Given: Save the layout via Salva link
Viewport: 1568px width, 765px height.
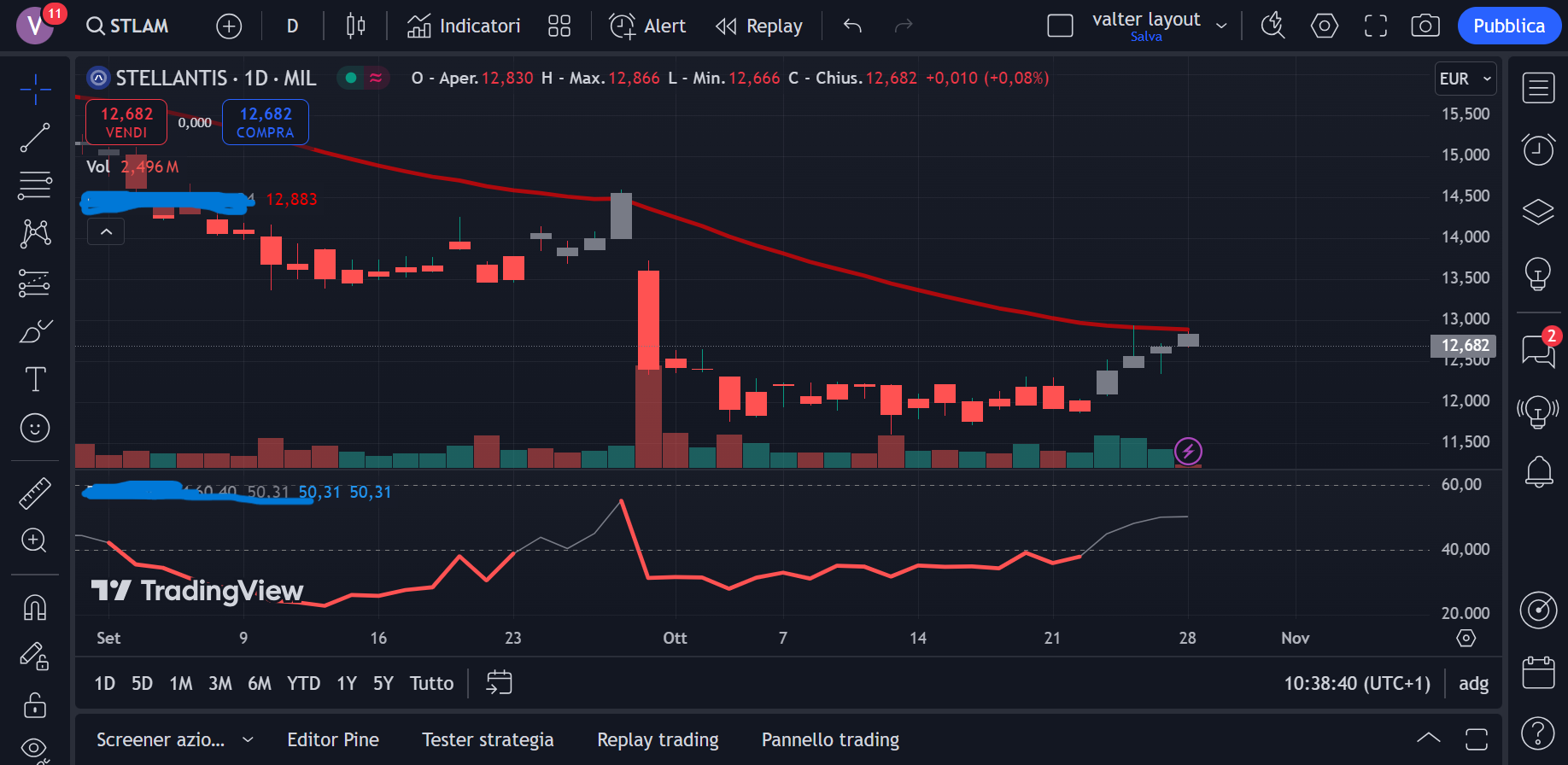Looking at the screenshot, I should pos(1146,37).
